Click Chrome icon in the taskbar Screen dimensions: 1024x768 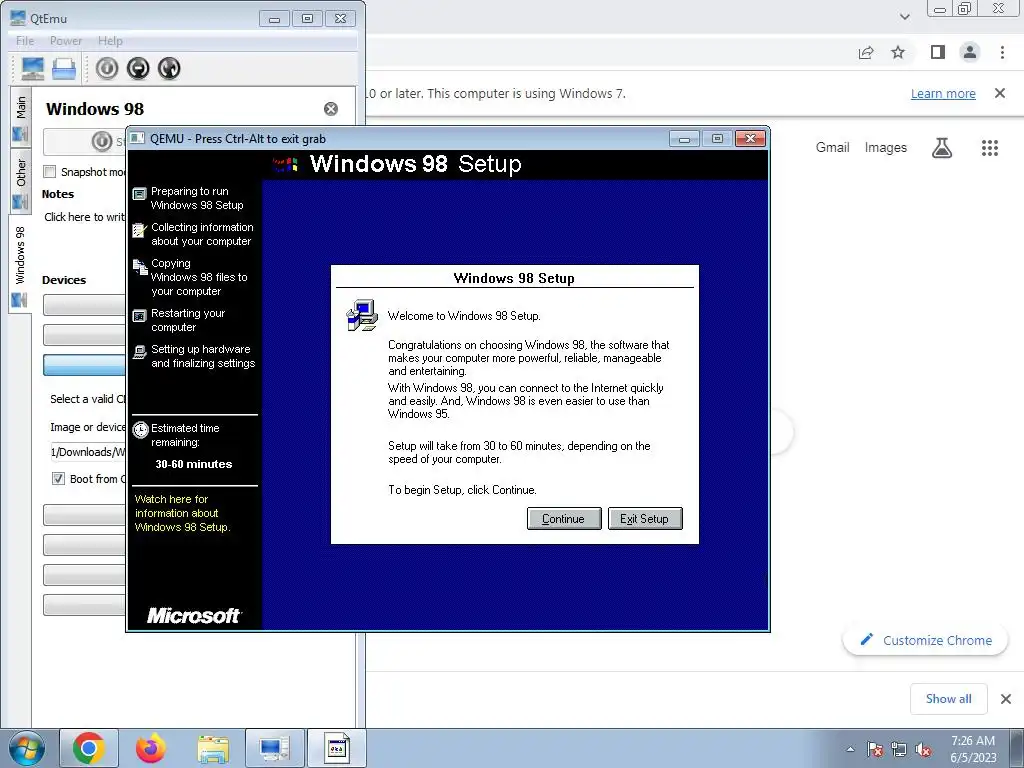(x=89, y=748)
